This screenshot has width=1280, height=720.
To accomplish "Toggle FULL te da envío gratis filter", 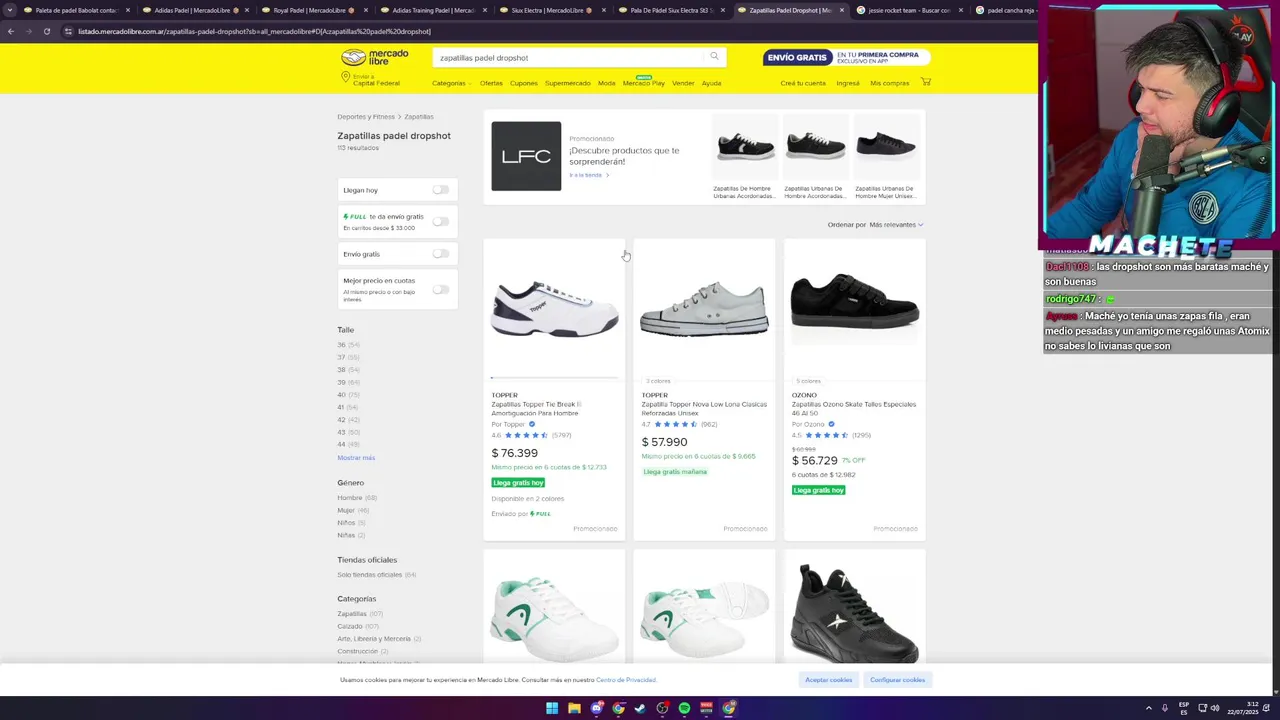I will 441,222.
